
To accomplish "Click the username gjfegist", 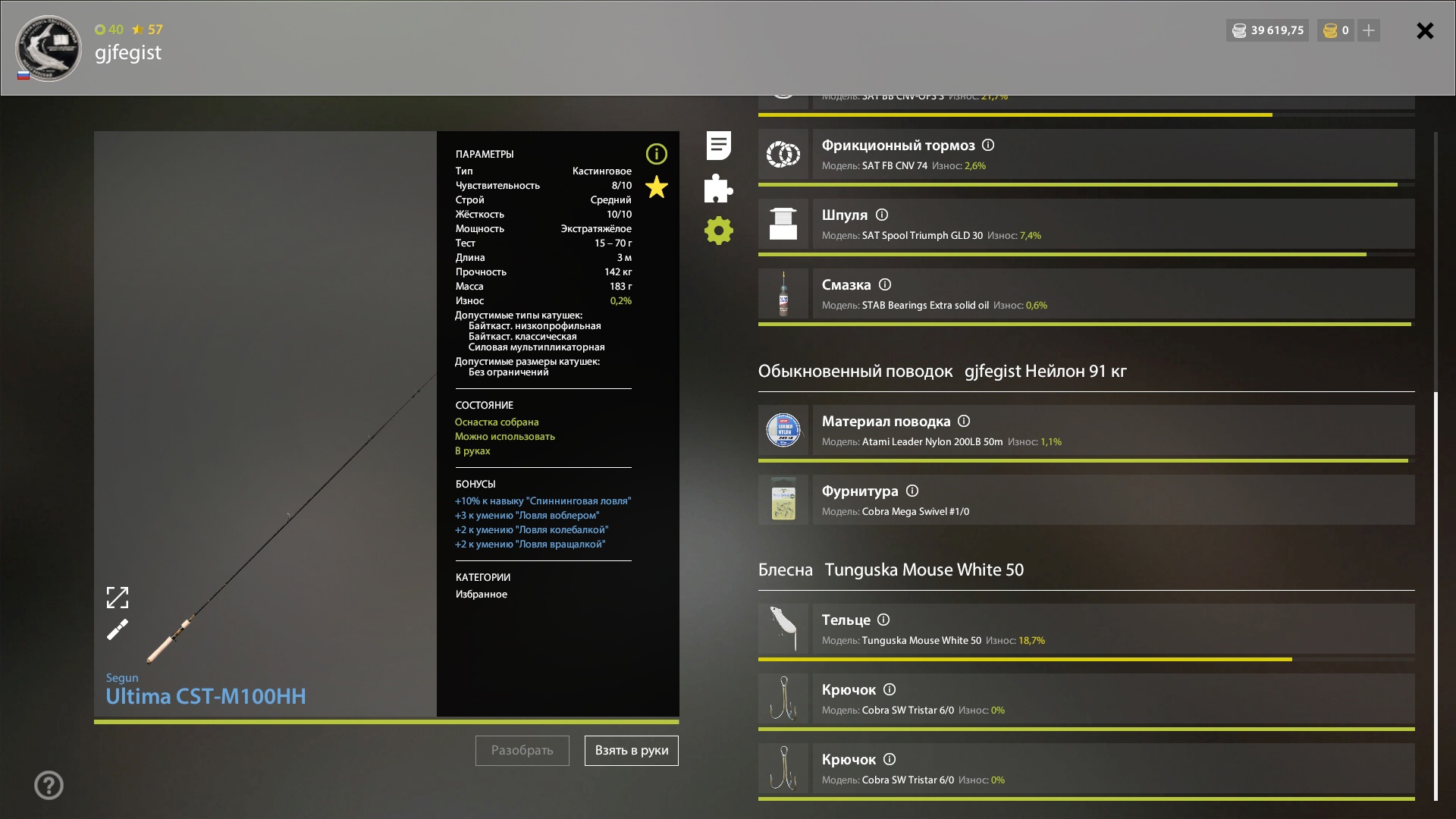I will point(128,52).
